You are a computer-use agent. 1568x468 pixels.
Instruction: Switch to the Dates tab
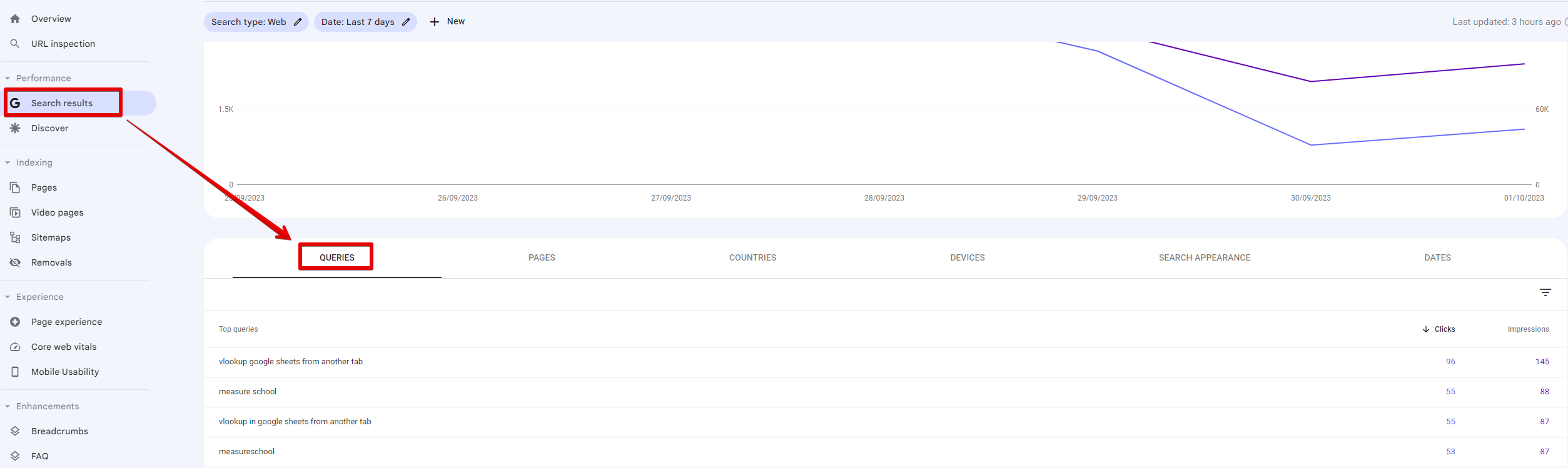1437,257
